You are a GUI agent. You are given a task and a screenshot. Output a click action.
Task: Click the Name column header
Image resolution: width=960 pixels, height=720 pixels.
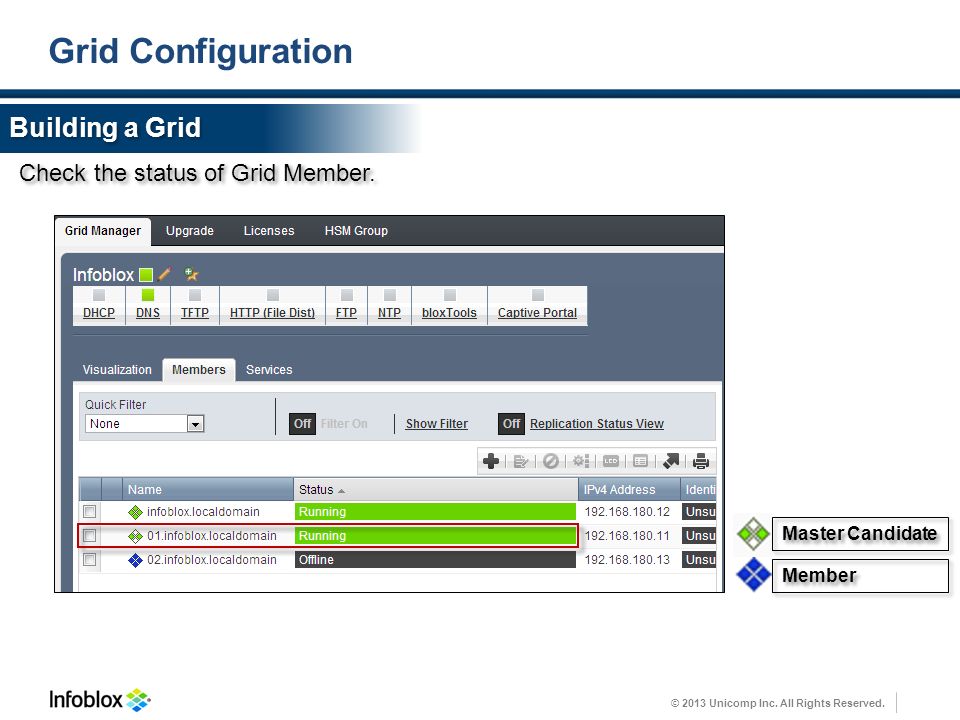tap(208, 490)
